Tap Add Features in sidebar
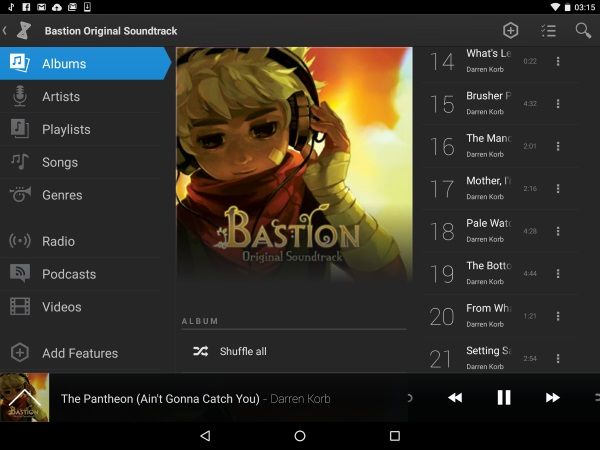The width and height of the screenshot is (600, 450). tap(80, 353)
